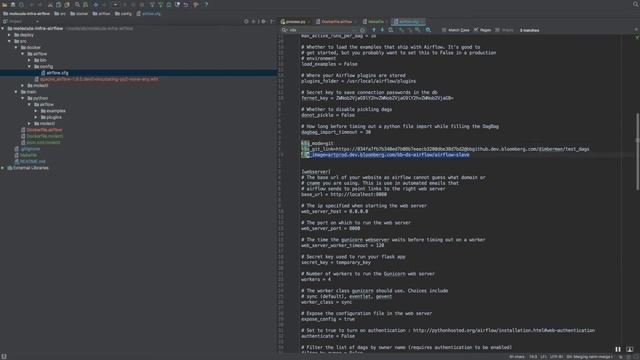Collapse the main folder arrow

click(x=16, y=92)
